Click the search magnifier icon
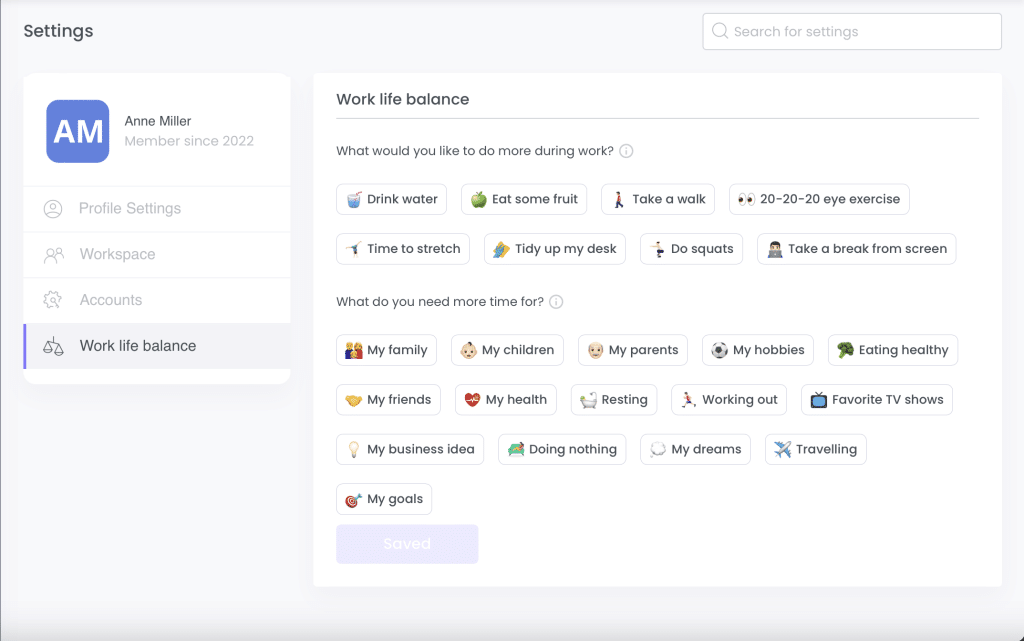This screenshot has width=1024, height=641. [x=719, y=31]
